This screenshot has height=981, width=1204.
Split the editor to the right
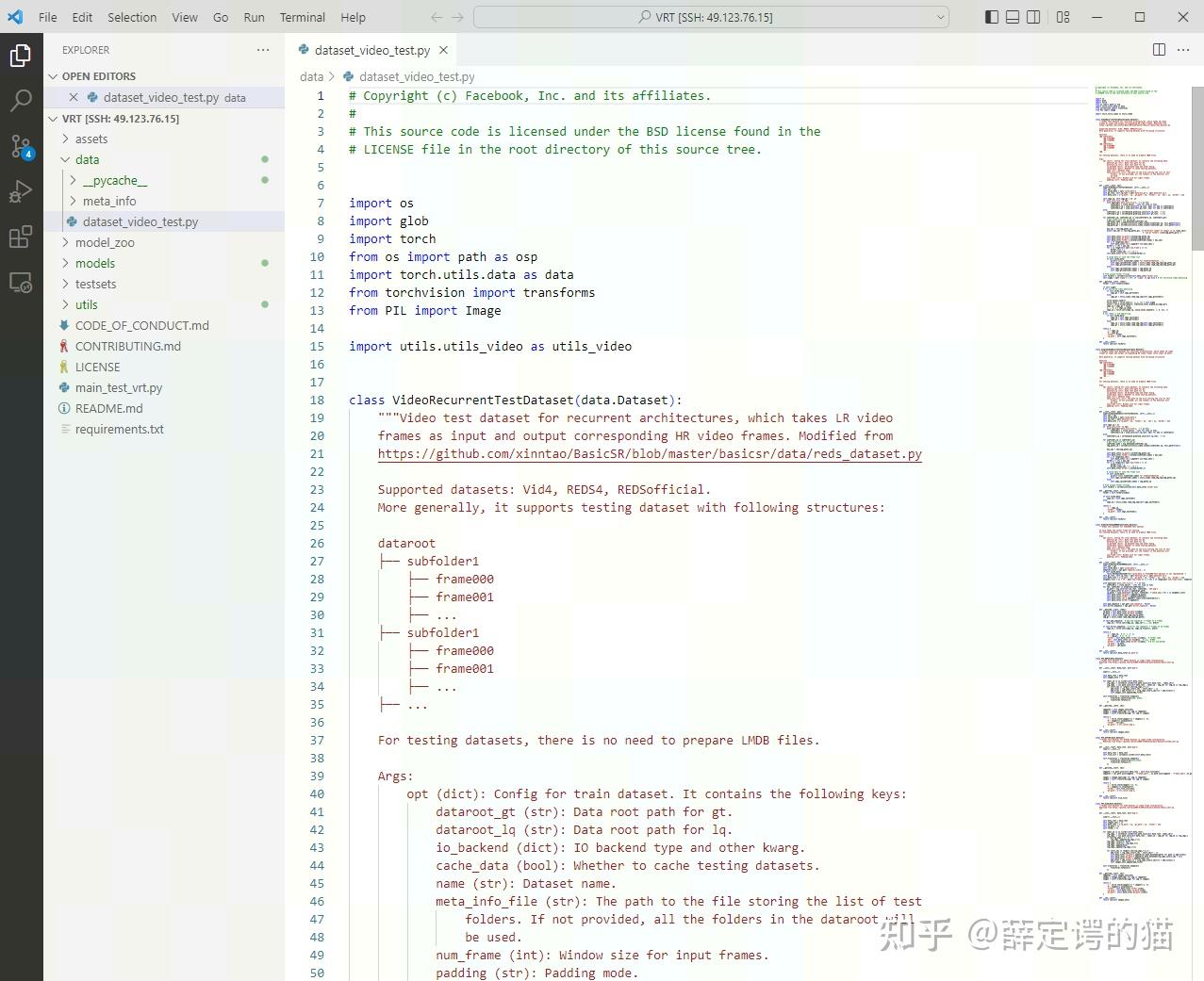[x=1160, y=50]
